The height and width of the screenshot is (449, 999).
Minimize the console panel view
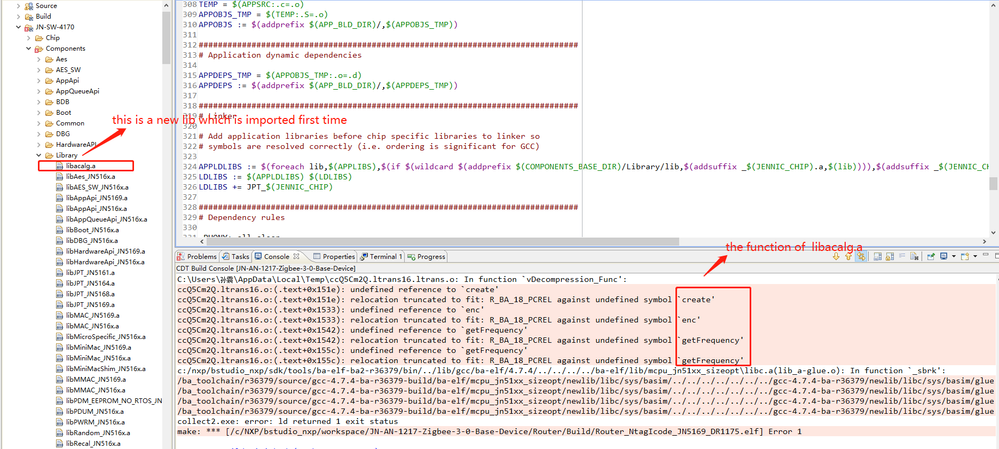coord(986,255)
